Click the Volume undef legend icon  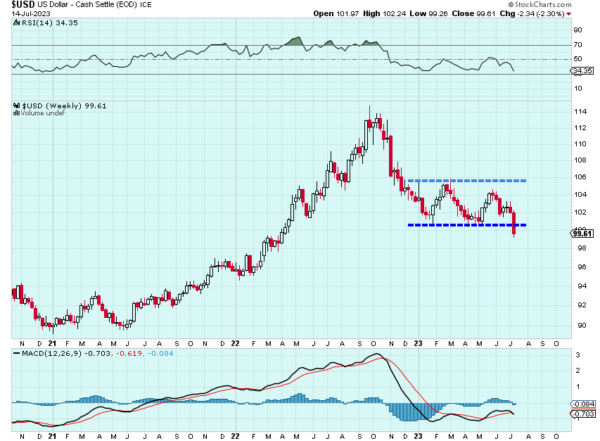[x=15, y=114]
